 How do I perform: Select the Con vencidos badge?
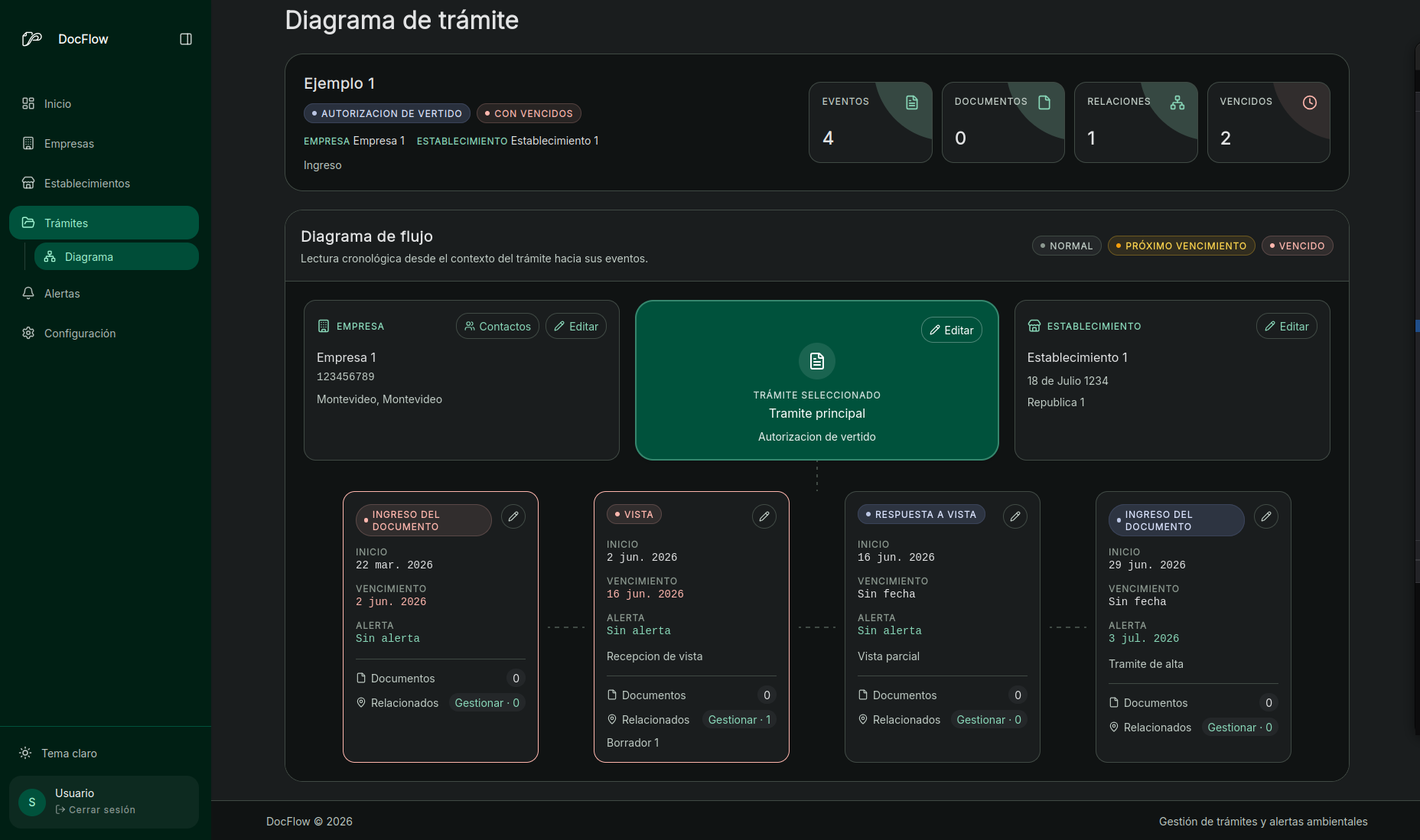(529, 113)
